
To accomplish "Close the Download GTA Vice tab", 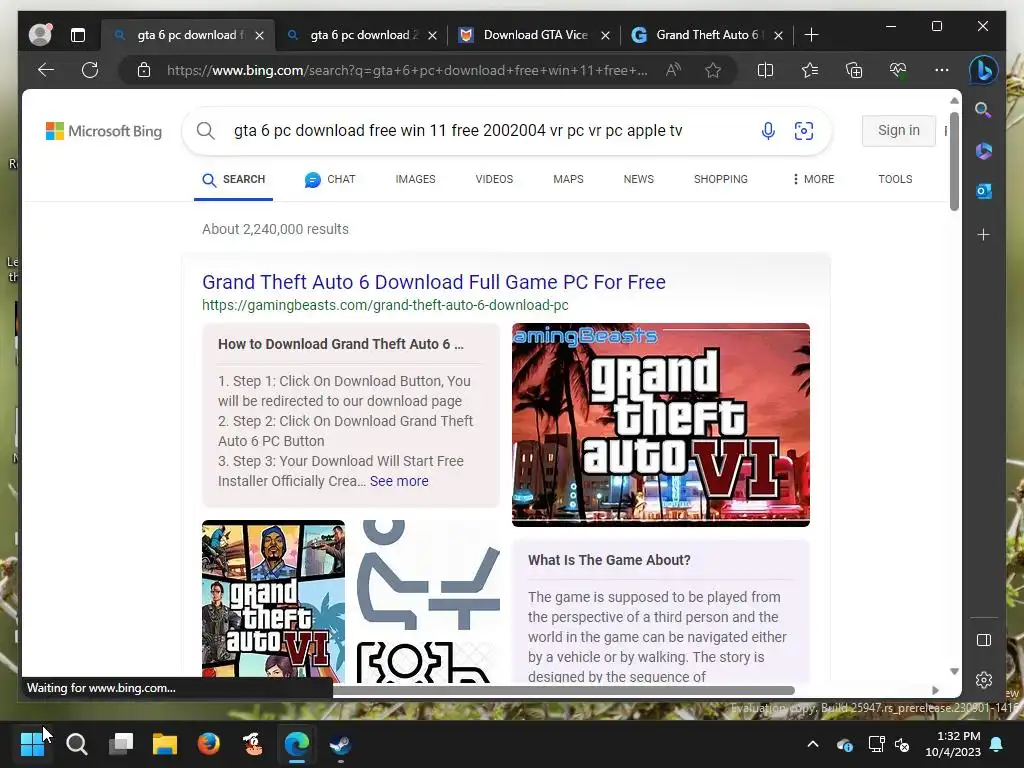I will tap(605, 35).
